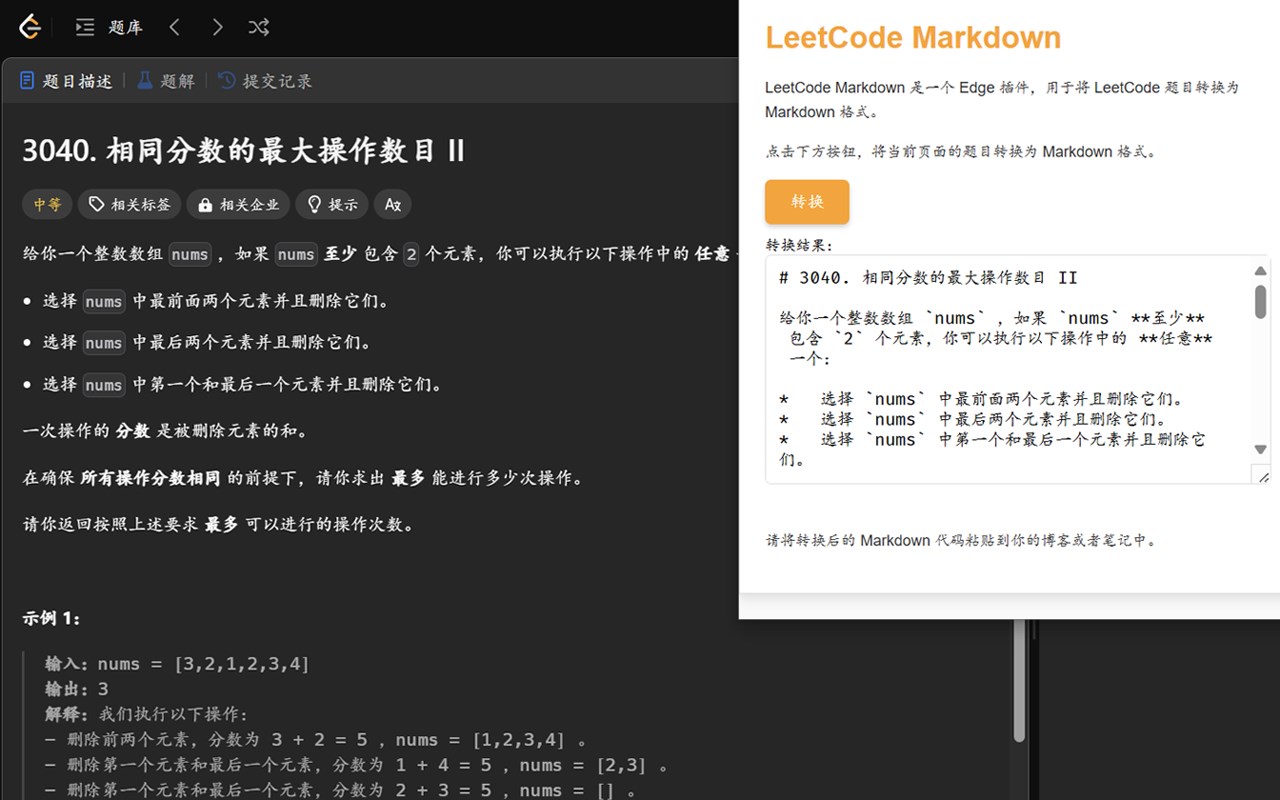Click the problem title 3040. 相同分数的最大操作数目 II
1280x800 pixels.
[244, 151]
